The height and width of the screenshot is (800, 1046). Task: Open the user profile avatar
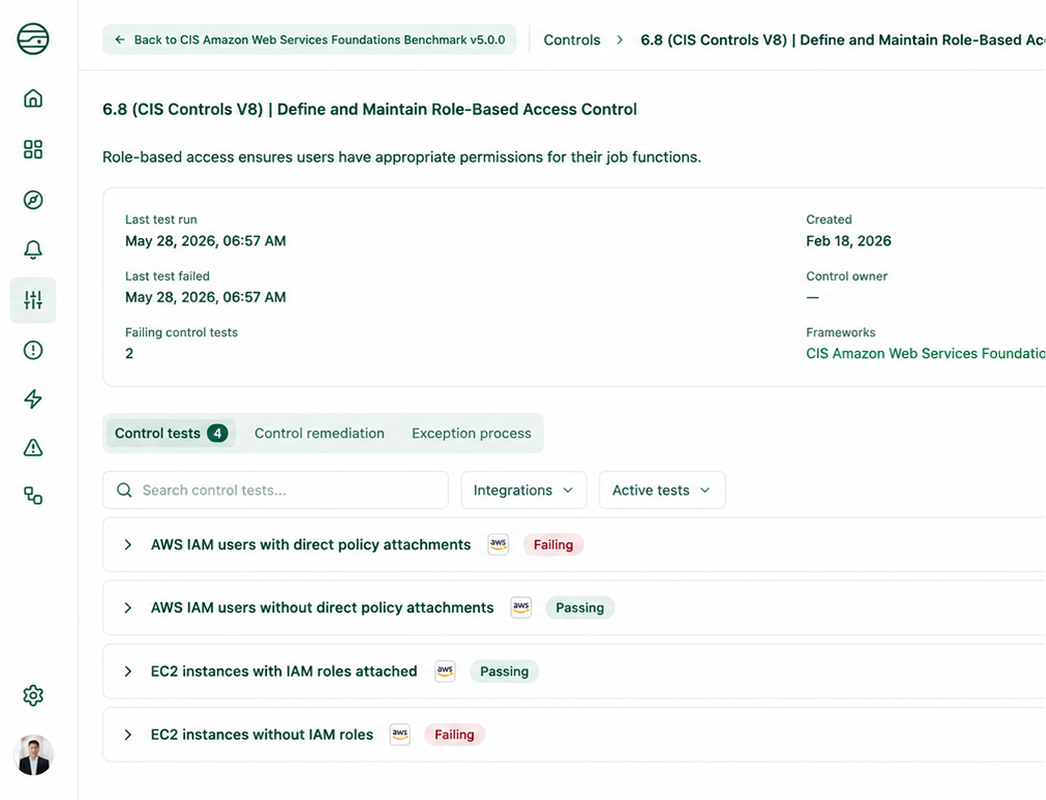tap(33, 755)
